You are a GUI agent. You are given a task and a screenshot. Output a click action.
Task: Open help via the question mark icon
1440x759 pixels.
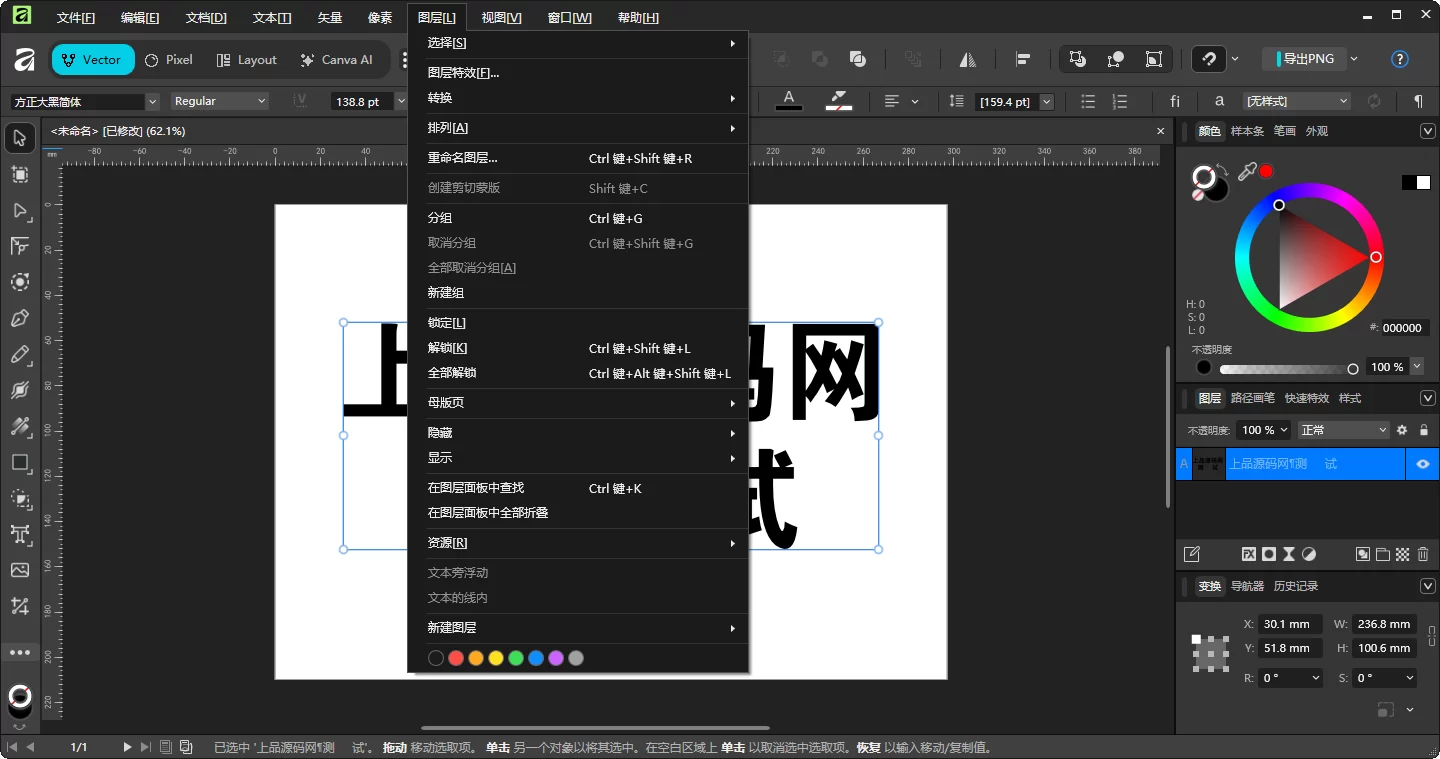pyautogui.click(x=1400, y=59)
